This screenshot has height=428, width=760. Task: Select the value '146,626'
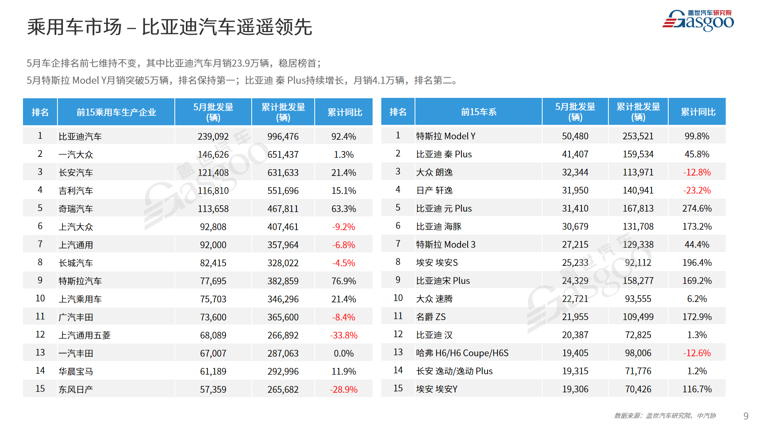213,155
